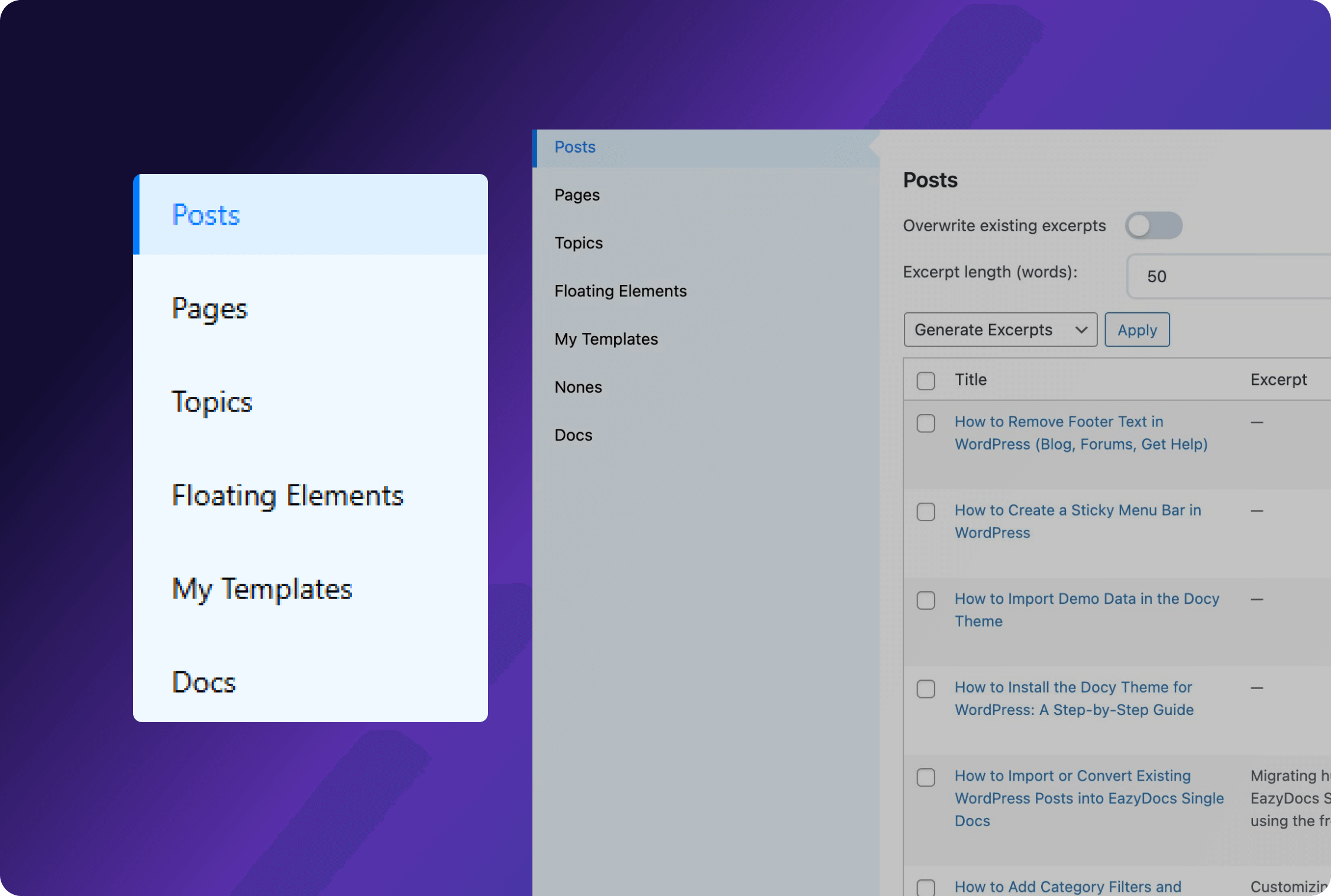Click the Title column header
1331x896 pixels.
(x=970, y=380)
